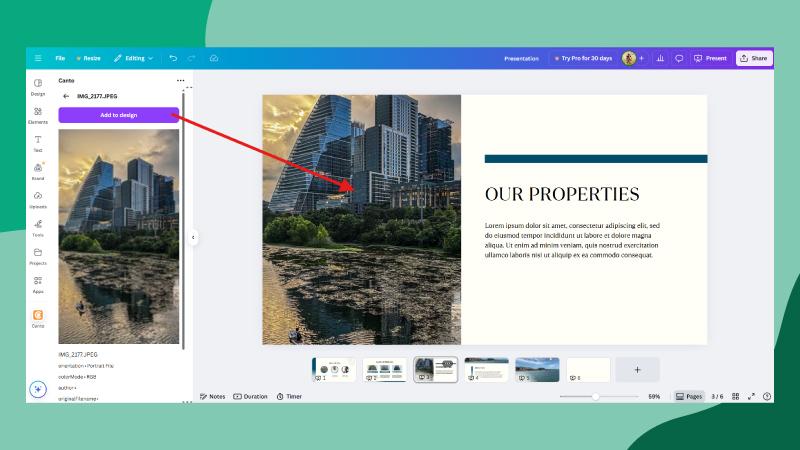
Task: Click Add to design button
Action: [118, 115]
